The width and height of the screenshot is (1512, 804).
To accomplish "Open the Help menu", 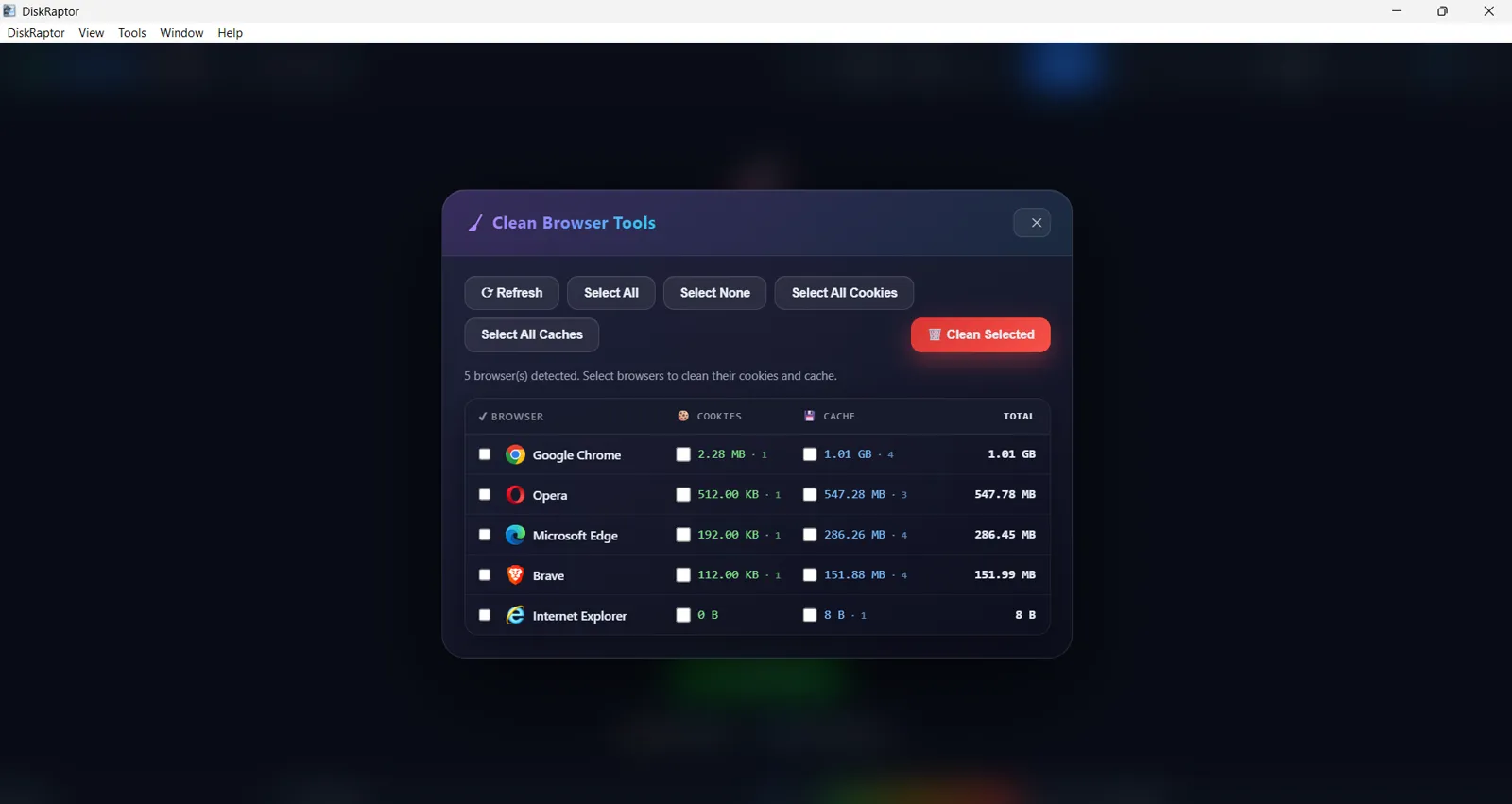I will point(230,33).
